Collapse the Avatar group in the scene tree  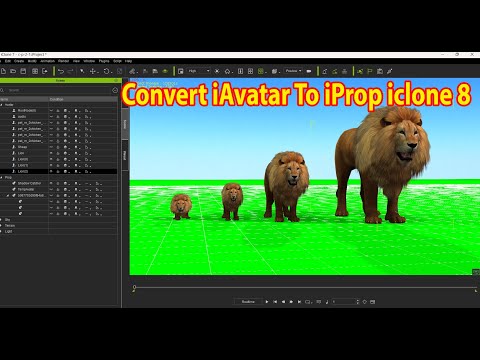(x=1, y=105)
